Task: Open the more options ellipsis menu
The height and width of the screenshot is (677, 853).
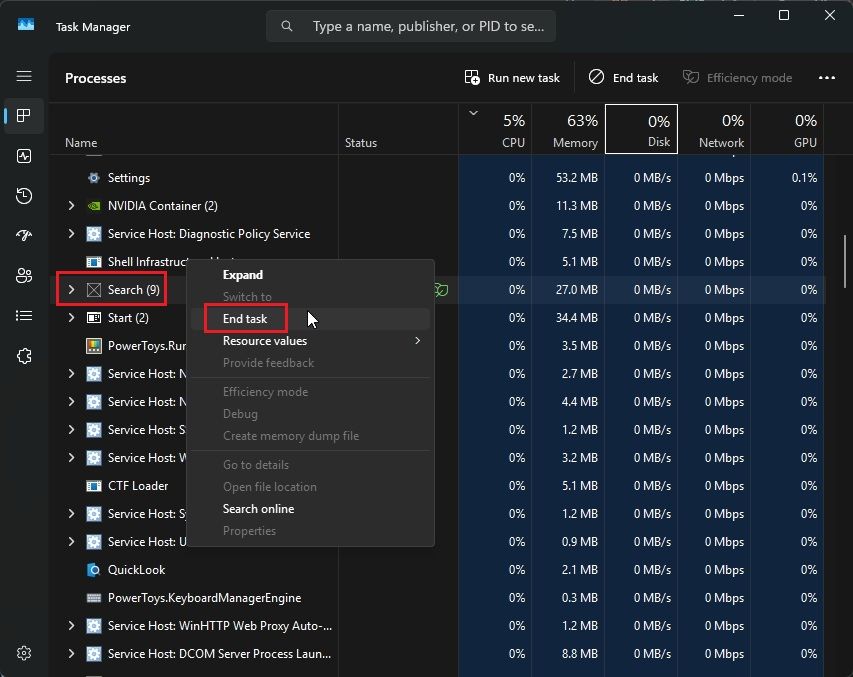Action: [826, 77]
